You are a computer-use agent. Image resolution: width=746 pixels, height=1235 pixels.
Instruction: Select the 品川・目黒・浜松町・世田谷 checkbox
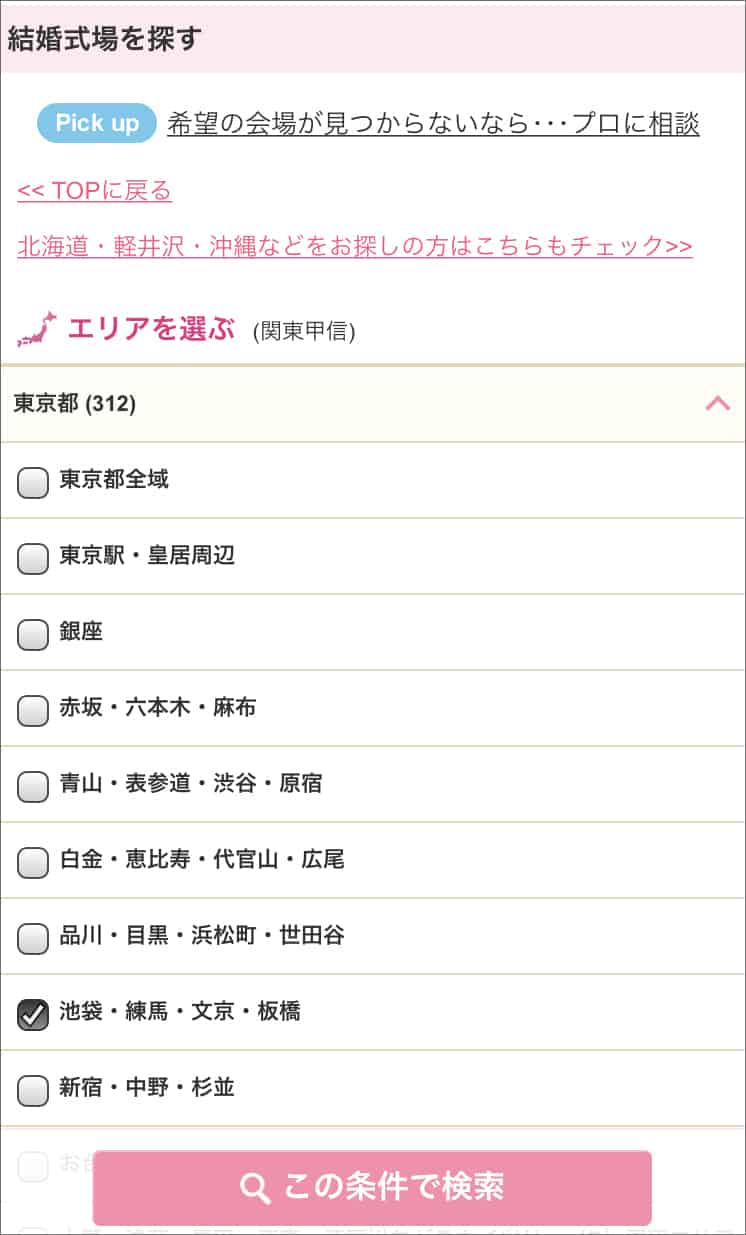click(33, 939)
